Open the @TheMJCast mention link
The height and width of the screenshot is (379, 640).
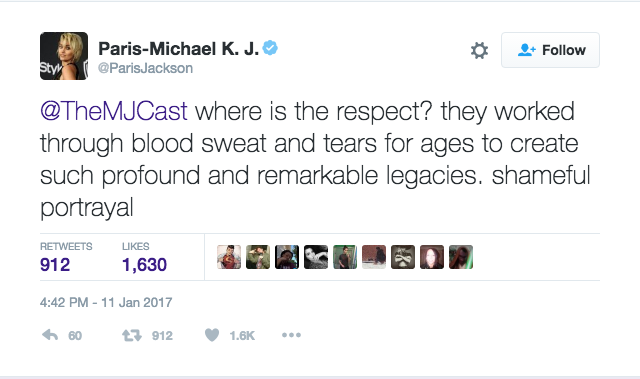point(114,111)
